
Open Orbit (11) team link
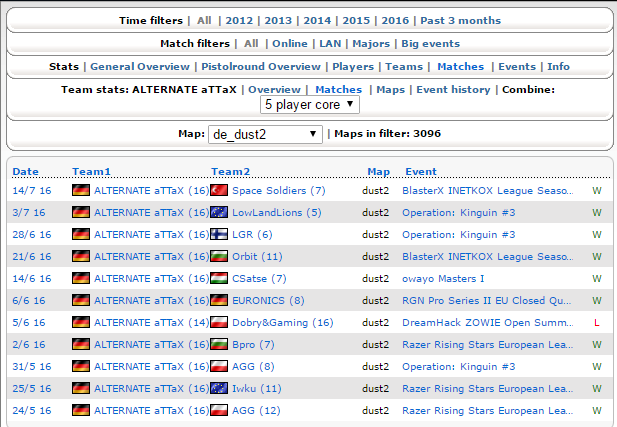(257, 257)
